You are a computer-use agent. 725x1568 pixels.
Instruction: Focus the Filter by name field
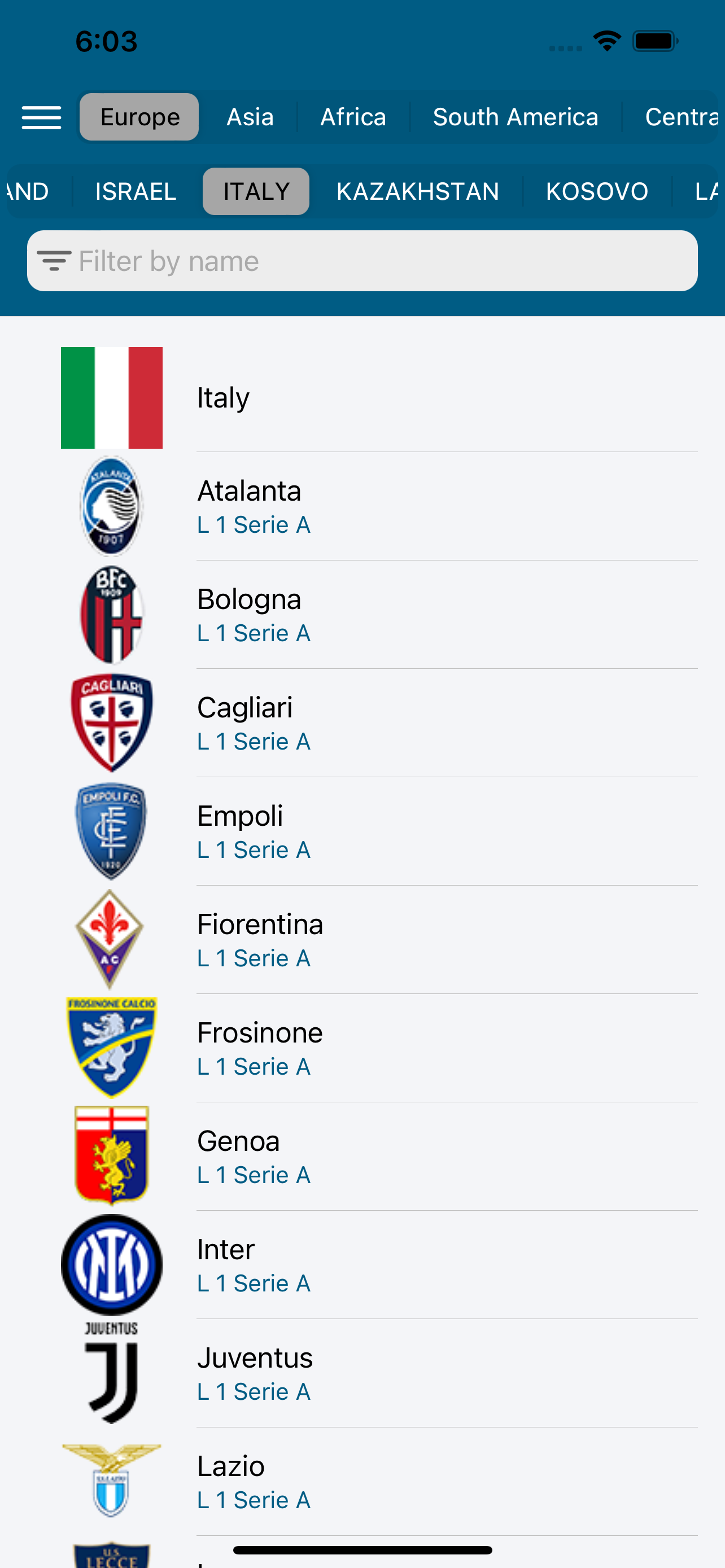click(x=362, y=261)
